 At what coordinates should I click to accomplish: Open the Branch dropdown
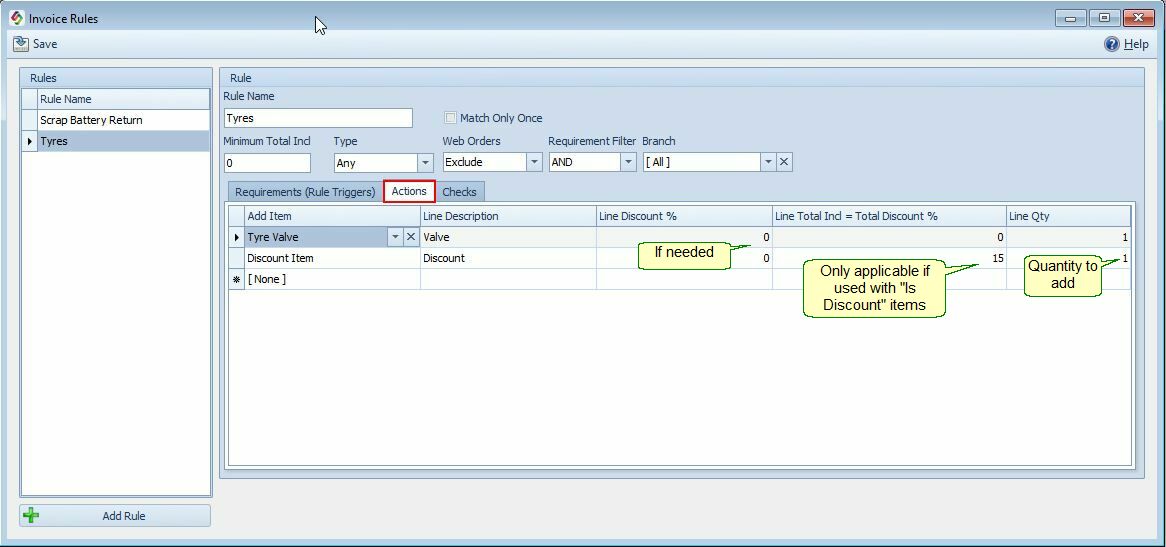point(768,162)
